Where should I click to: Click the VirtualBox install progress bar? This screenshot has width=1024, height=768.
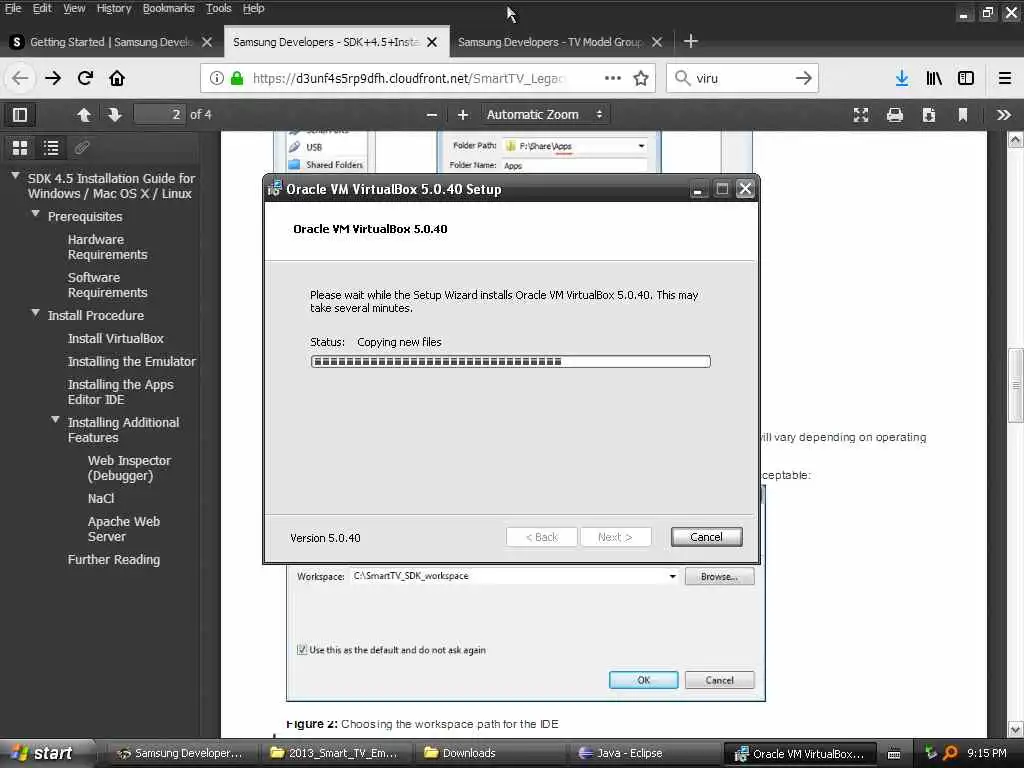click(x=511, y=361)
